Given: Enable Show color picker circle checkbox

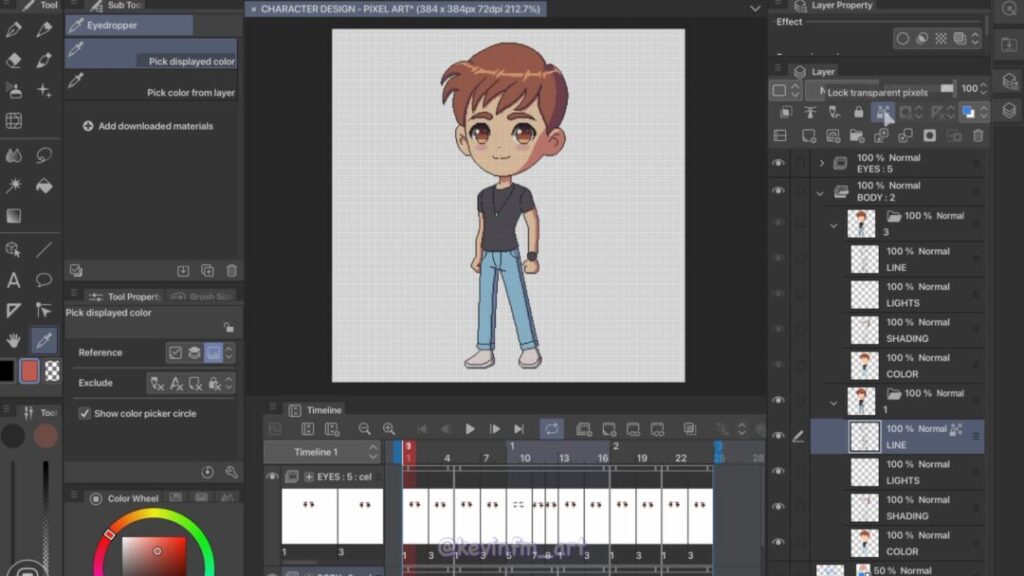Looking at the screenshot, I should point(85,413).
